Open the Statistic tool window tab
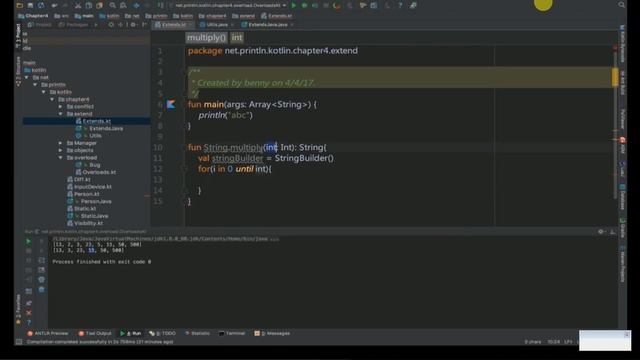 point(197,333)
